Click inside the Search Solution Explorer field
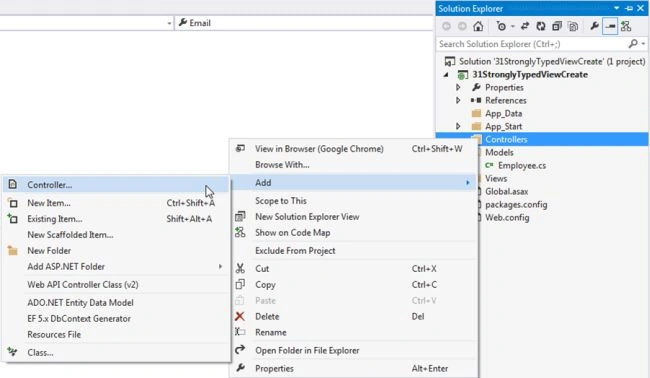Image resolution: width=650 pixels, height=378 pixels. pos(533,44)
